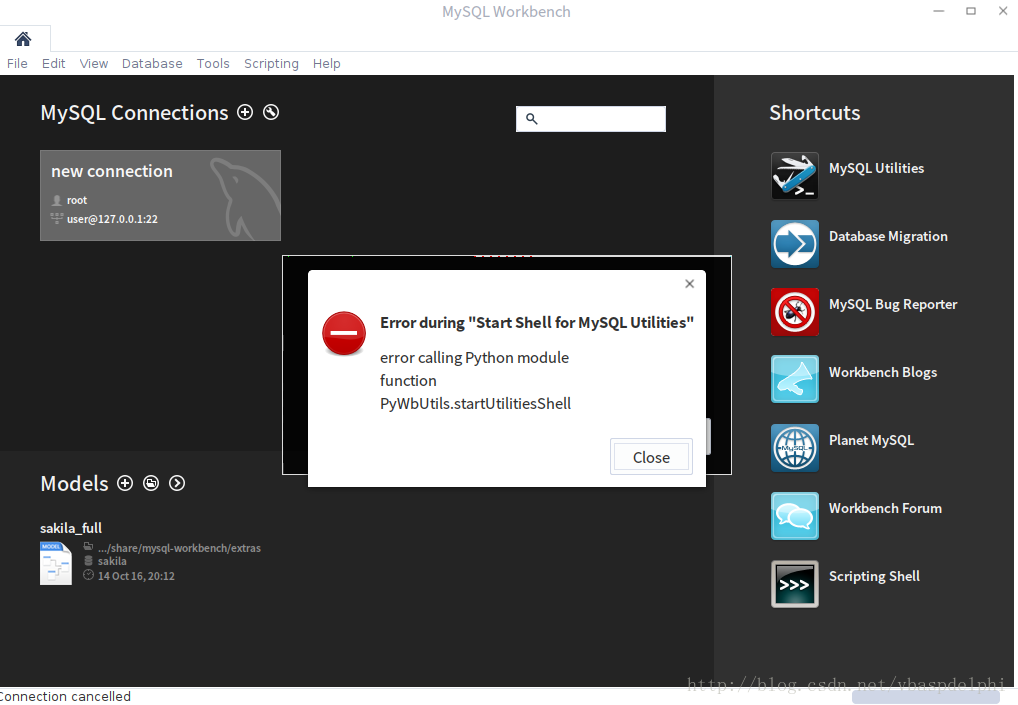Open MySQL Bug Reporter icon

tap(795, 312)
